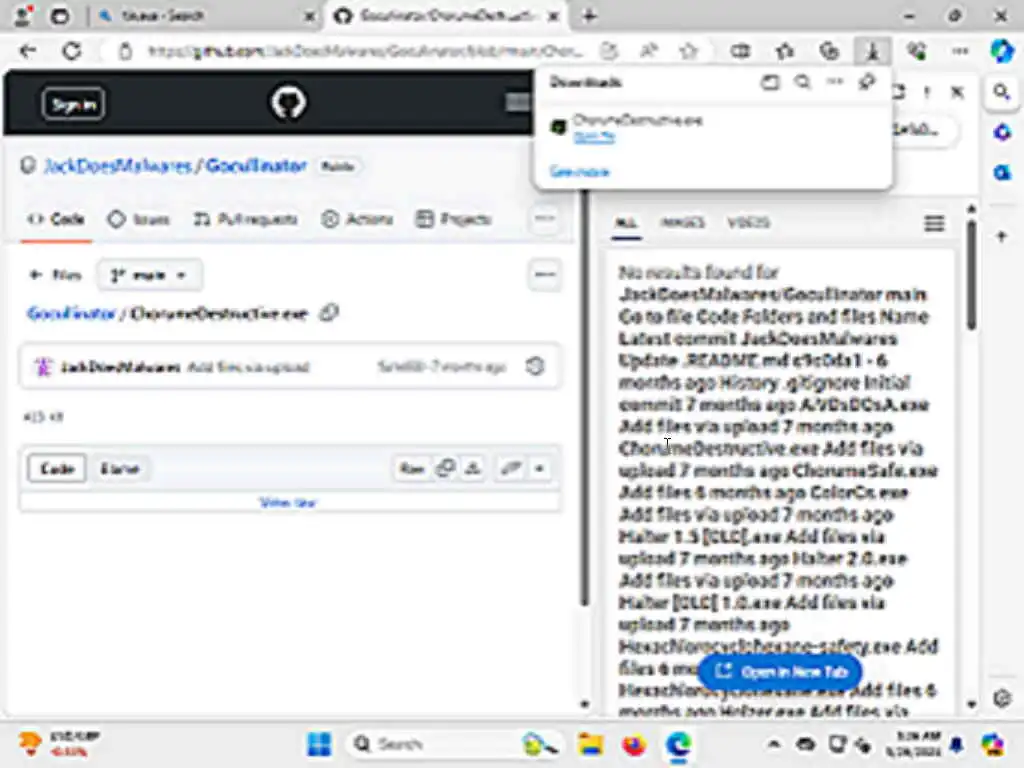Open browser settings and more menu
Screen dimensions: 1024x768
point(960,51)
